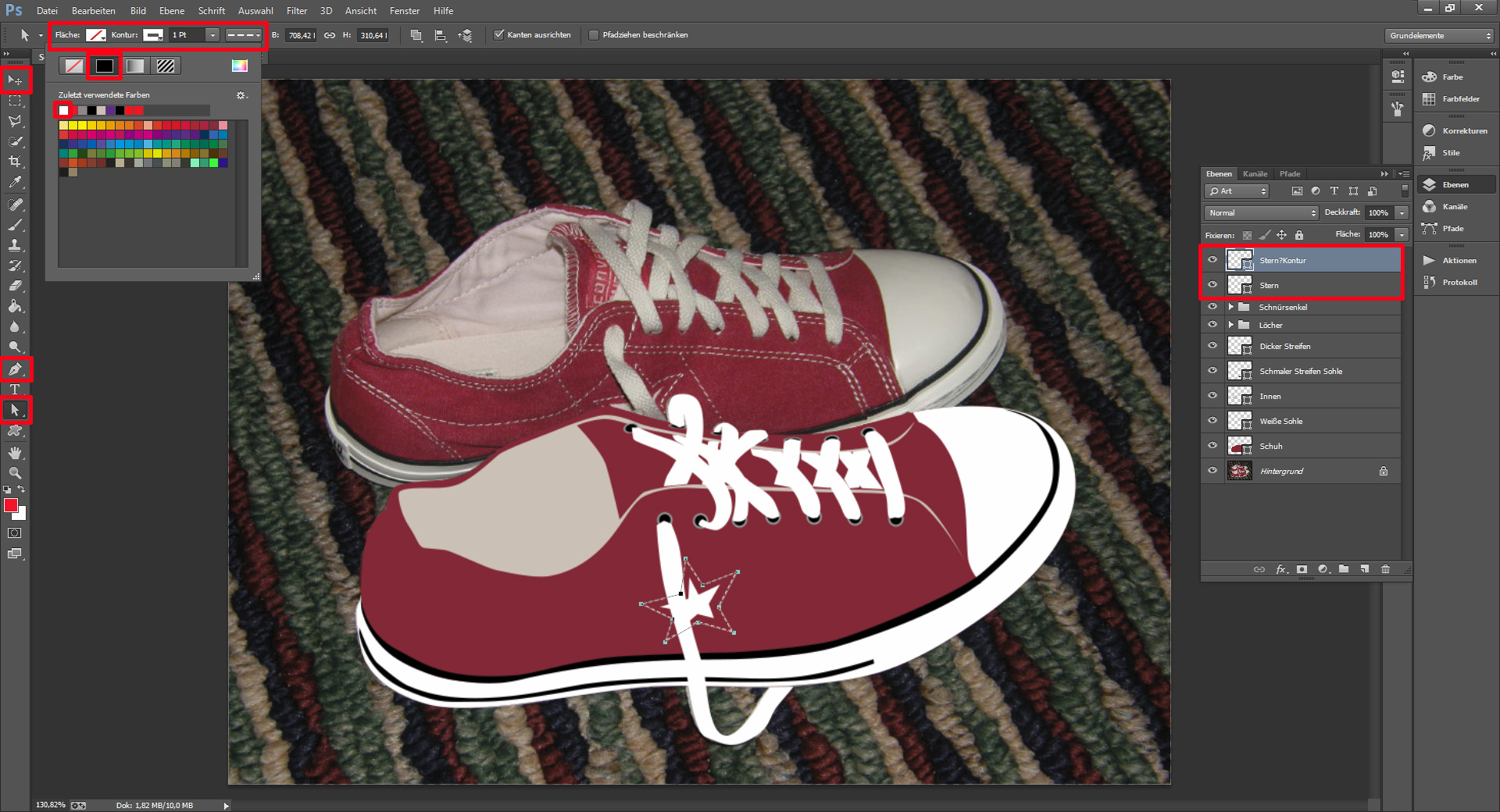Select the Type tool
Viewport: 1500px width, 812px height.
[x=15, y=390]
